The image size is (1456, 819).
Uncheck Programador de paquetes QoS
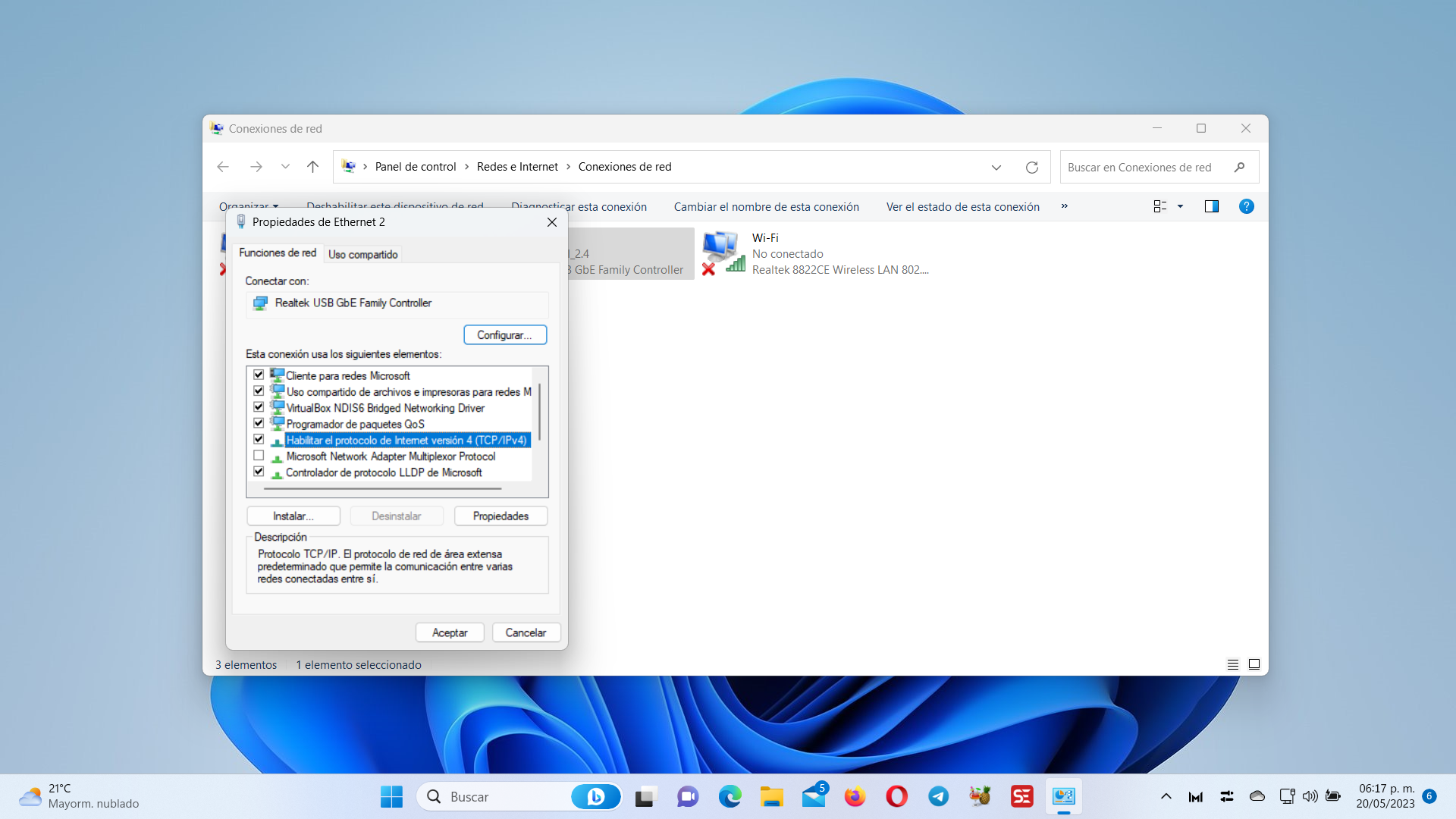coord(259,423)
